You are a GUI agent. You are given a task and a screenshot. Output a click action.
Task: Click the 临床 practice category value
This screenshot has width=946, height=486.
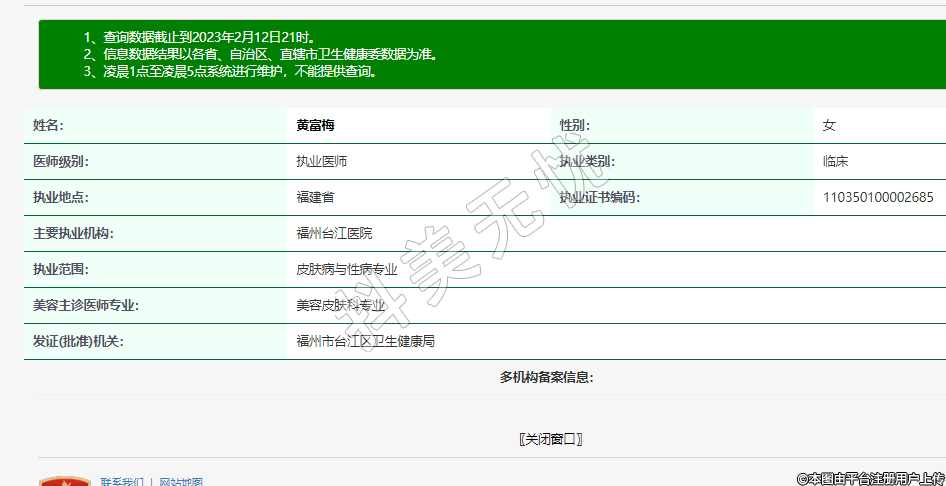(x=835, y=161)
